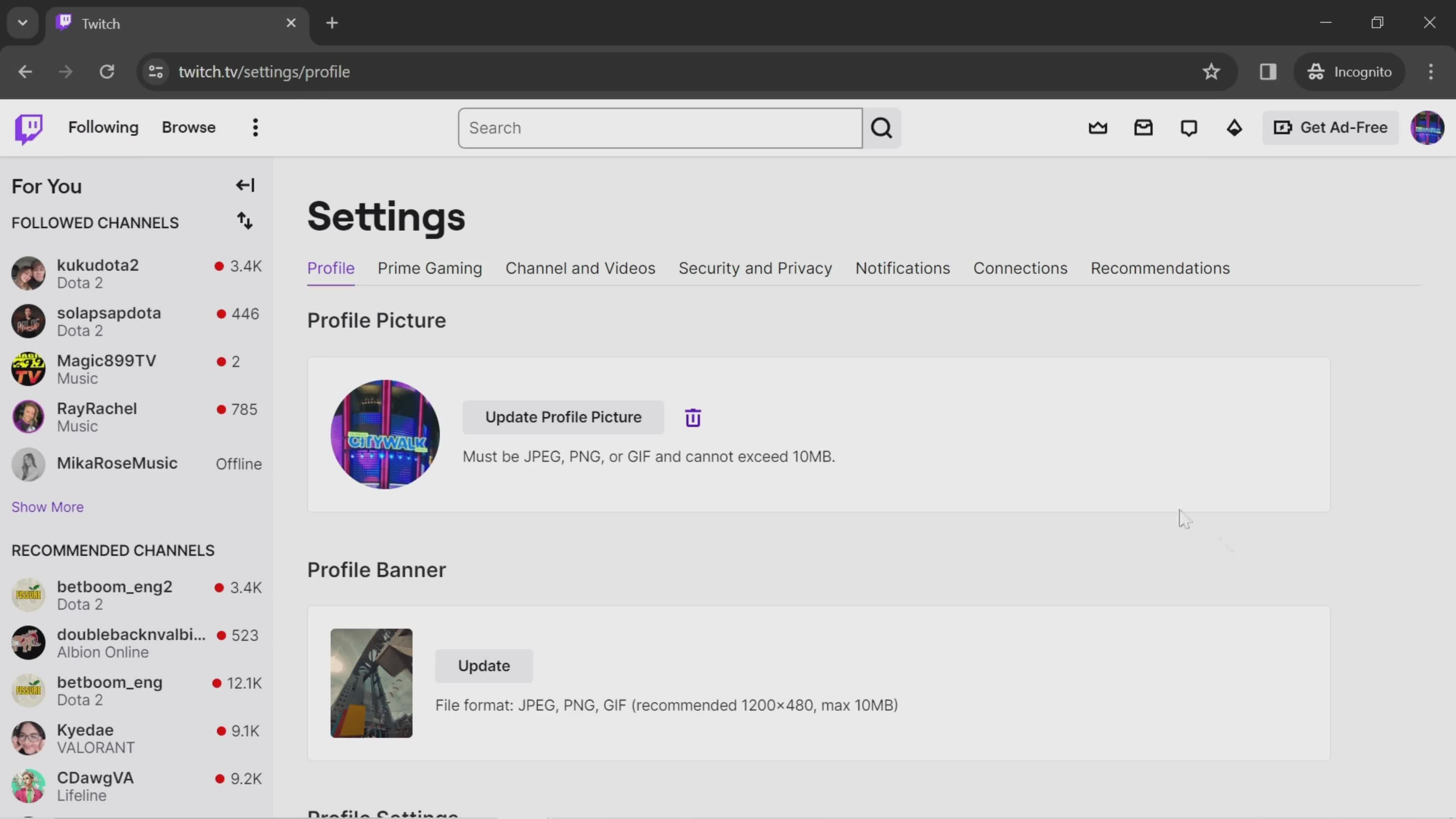
Task: Open MikaRoseMusic offline channel
Action: coord(136,464)
